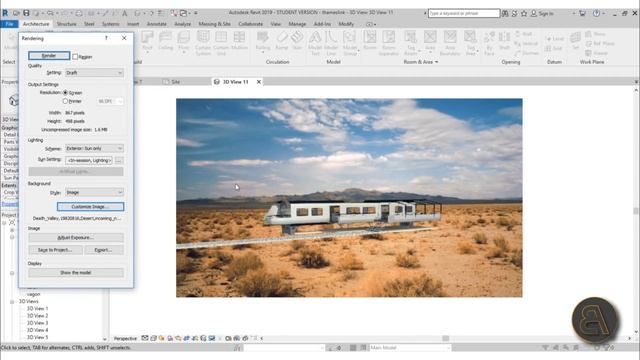Click the Render button
640x360 pixels.
[x=49, y=56]
